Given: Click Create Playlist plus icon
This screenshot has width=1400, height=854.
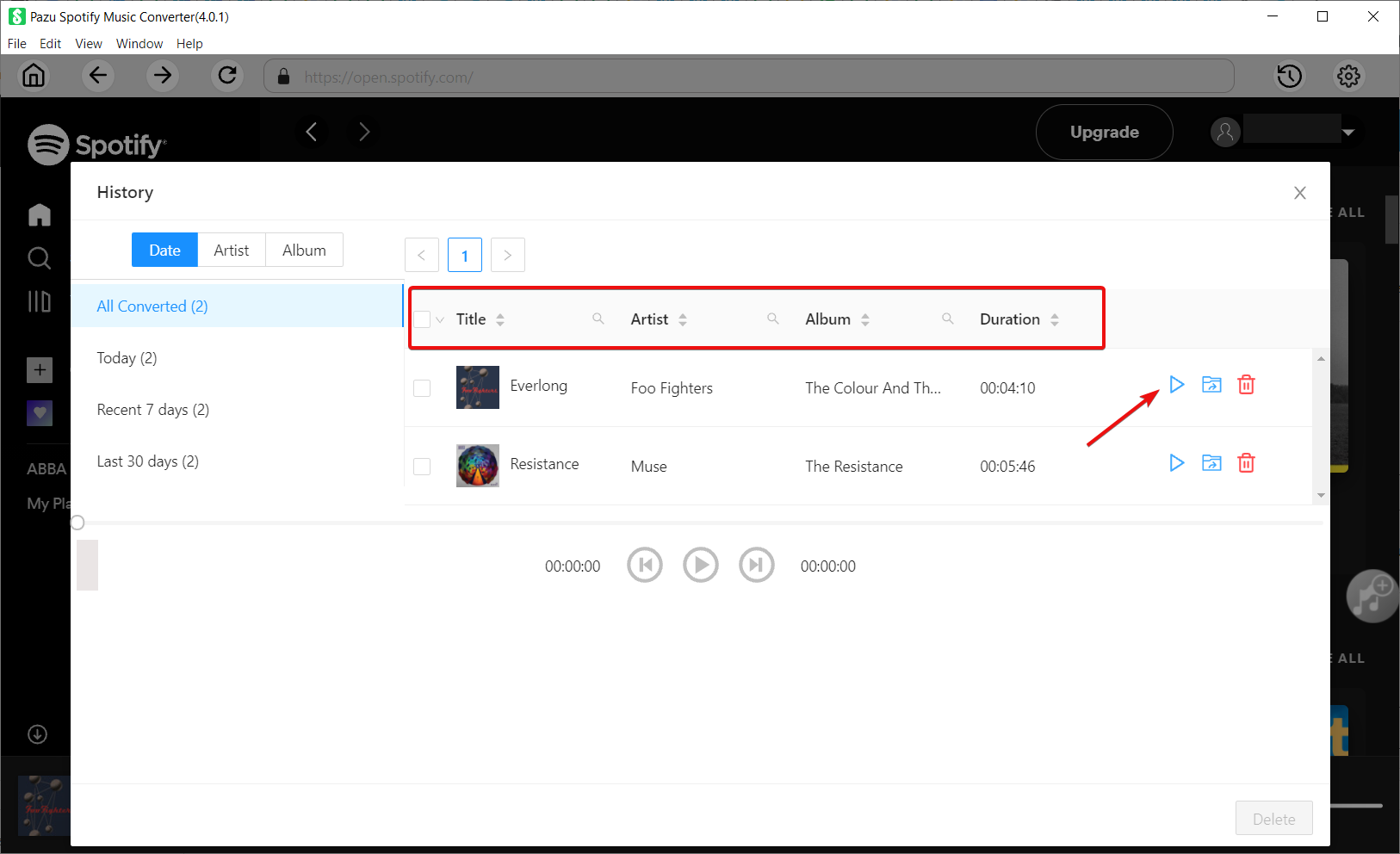Looking at the screenshot, I should click(40, 370).
